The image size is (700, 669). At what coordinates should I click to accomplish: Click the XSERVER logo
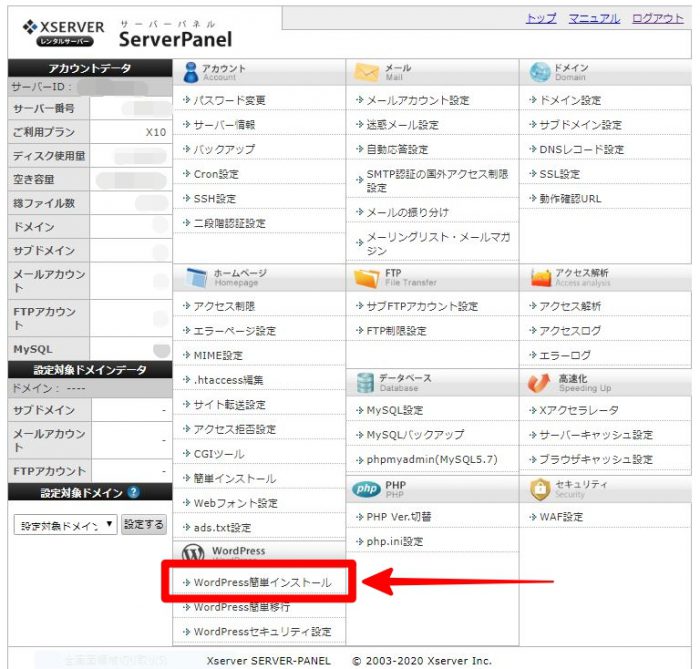tap(63, 33)
